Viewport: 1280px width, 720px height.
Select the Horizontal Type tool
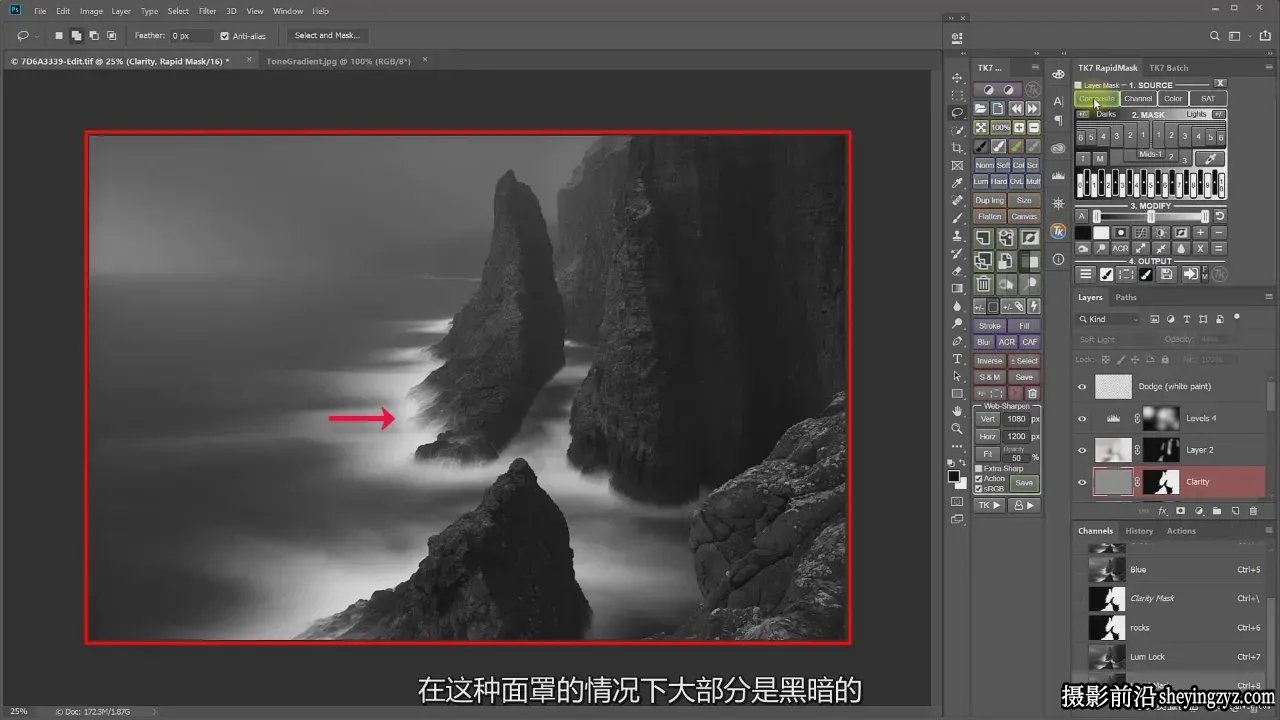957,359
